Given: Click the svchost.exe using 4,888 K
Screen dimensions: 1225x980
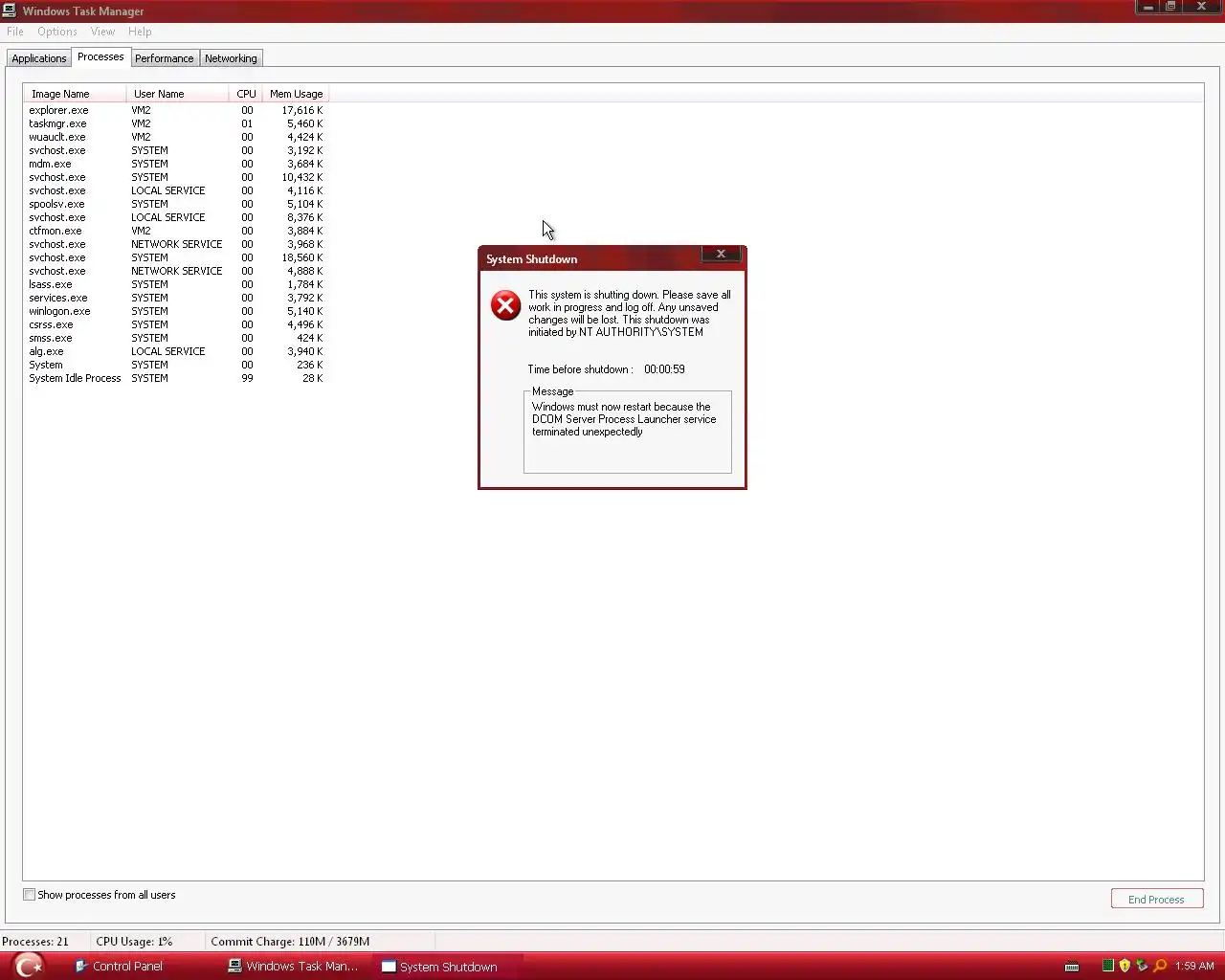Looking at the screenshot, I should [x=176, y=271].
